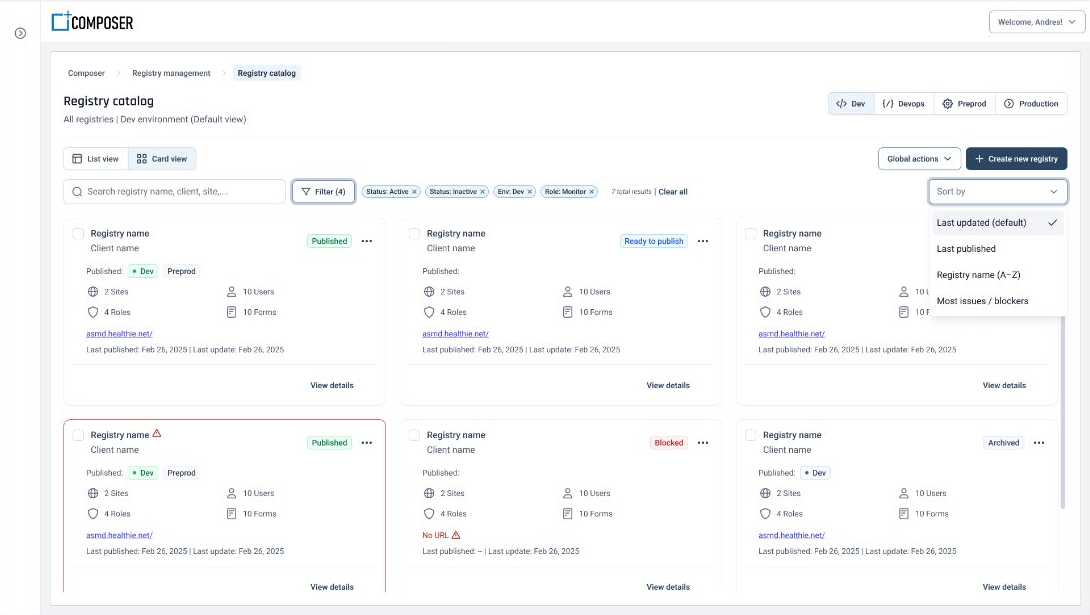
Task: Open the Filter (4) panel
Action: click(x=323, y=192)
